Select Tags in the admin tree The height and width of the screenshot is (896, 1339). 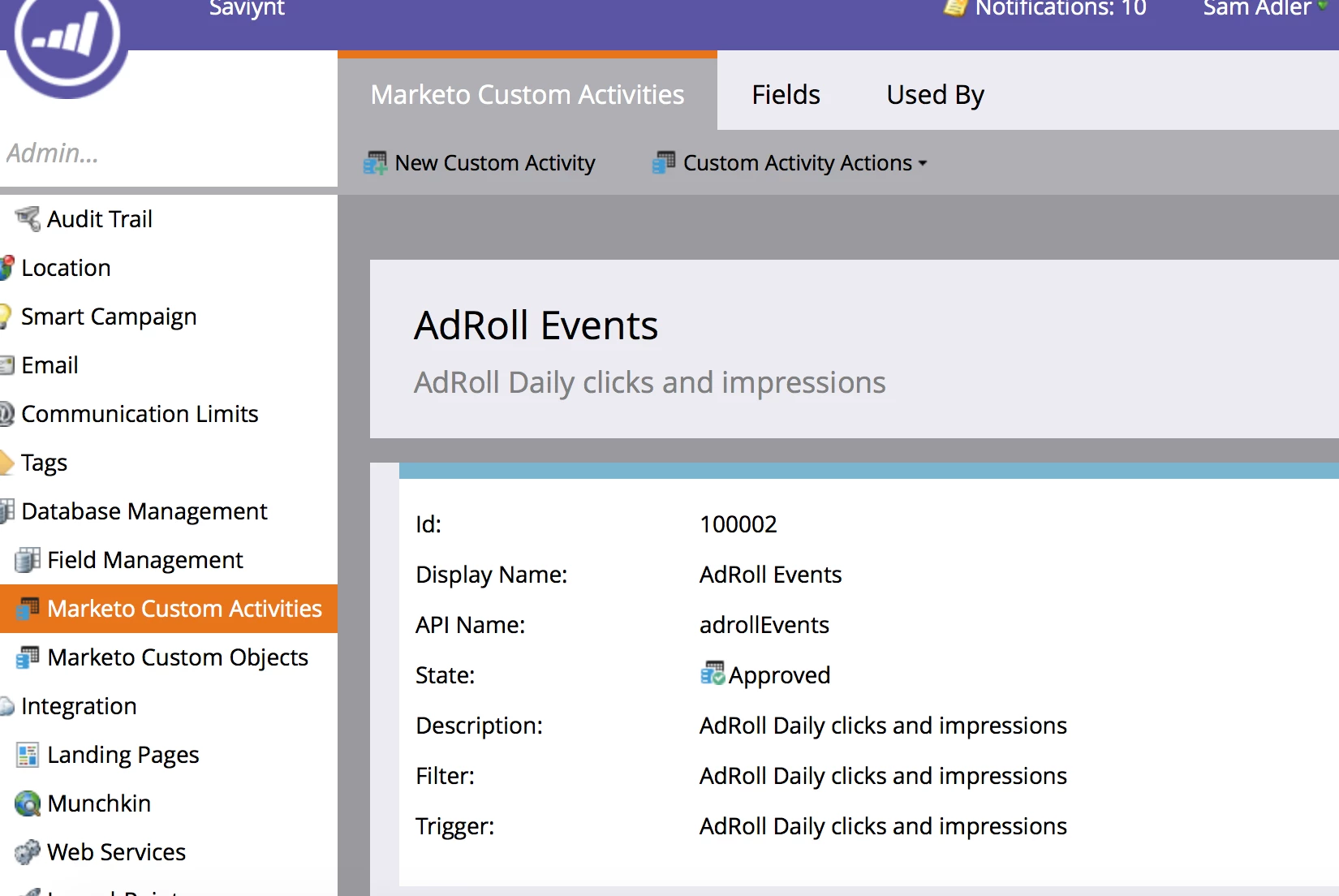coord(44,463)
